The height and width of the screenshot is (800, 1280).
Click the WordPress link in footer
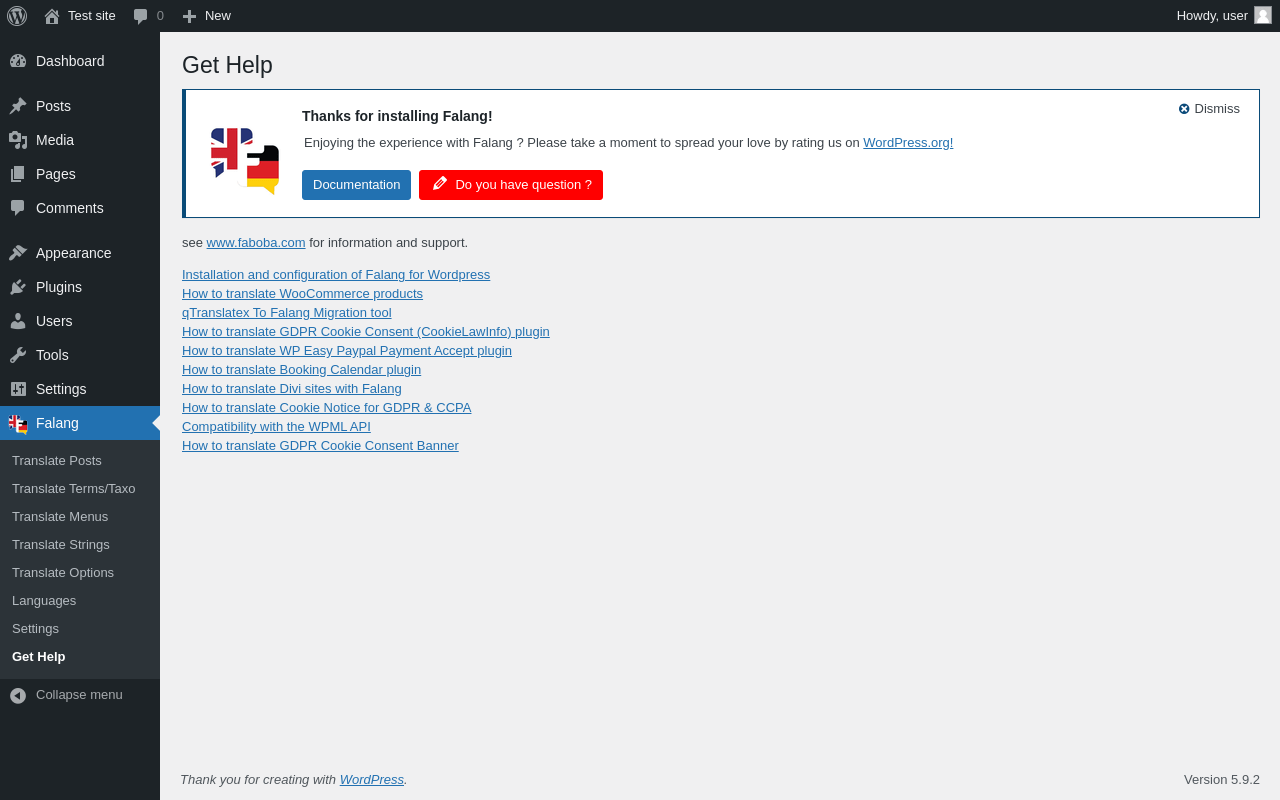[x=372, y=780]
